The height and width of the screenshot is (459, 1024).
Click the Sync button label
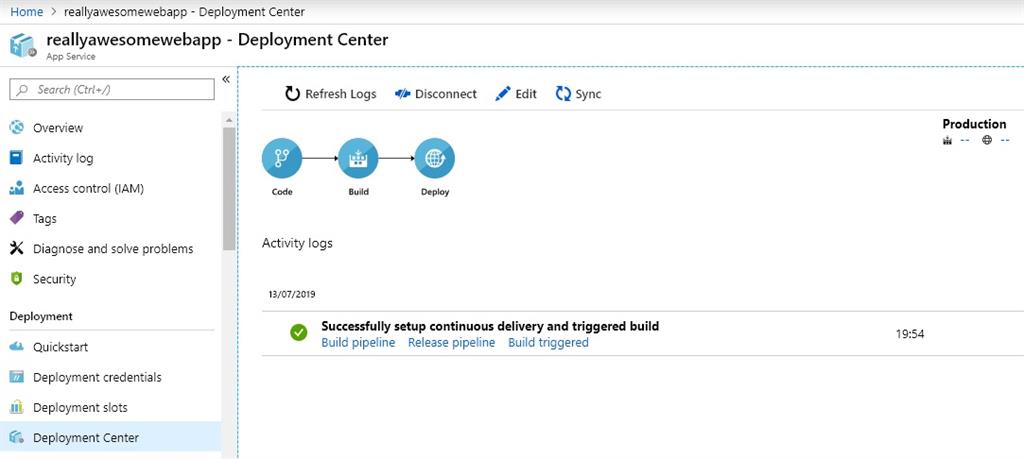tap(588, 94)
